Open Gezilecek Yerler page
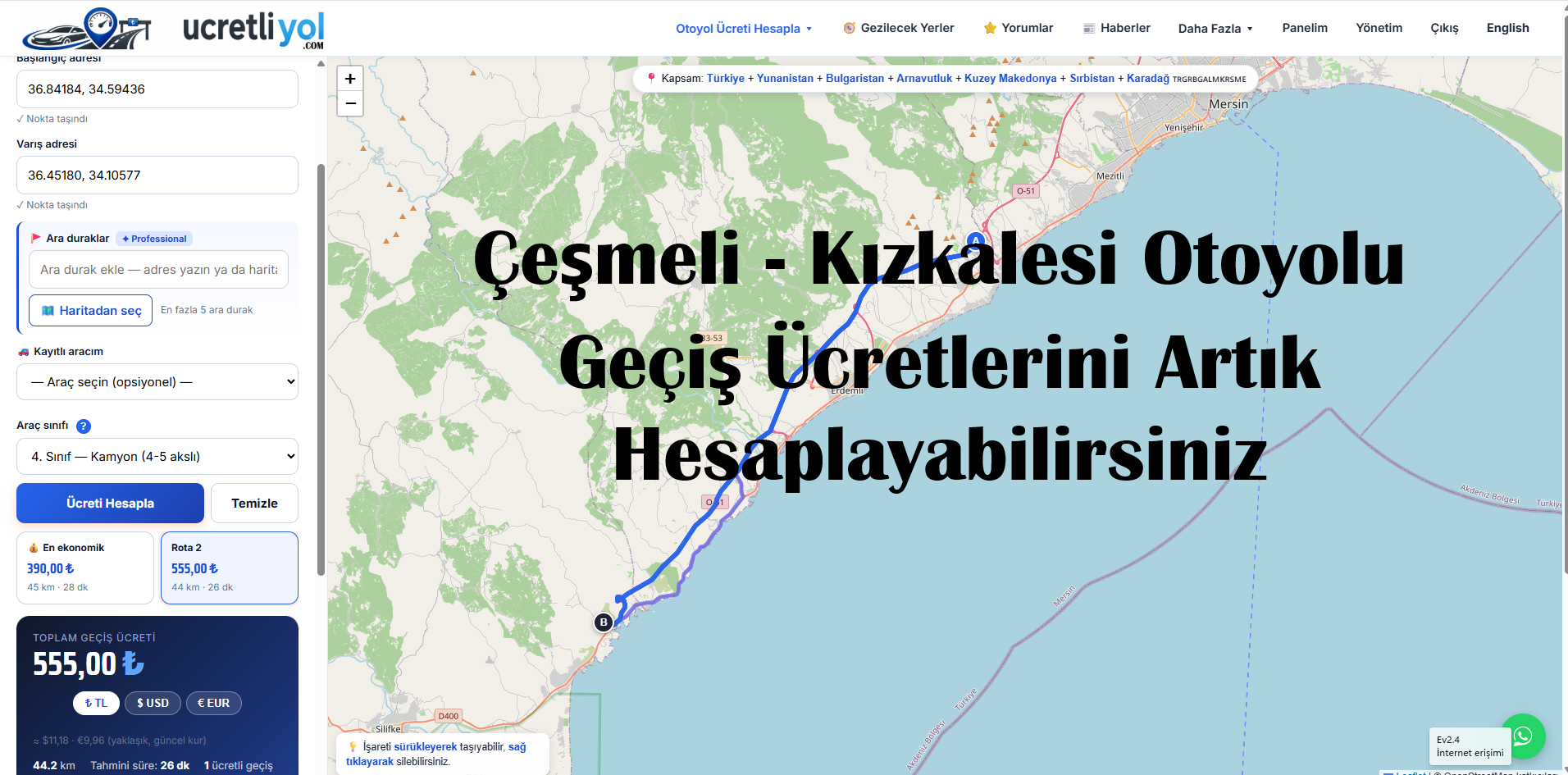 899,28
